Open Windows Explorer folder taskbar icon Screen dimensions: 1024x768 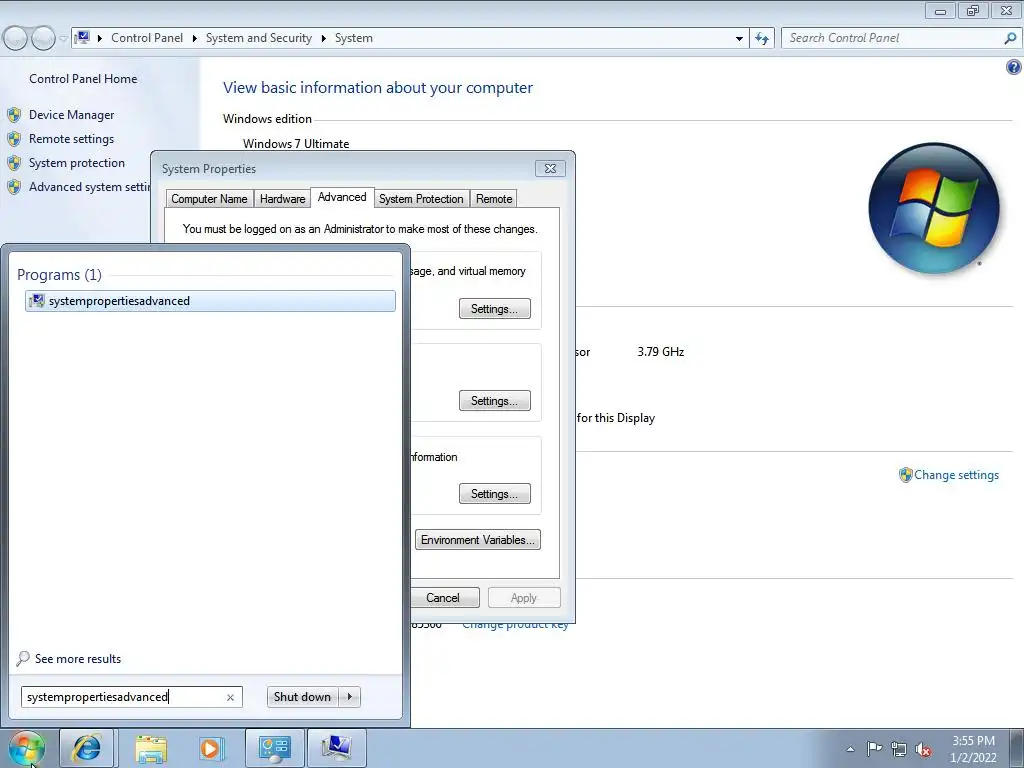[151, 748]
